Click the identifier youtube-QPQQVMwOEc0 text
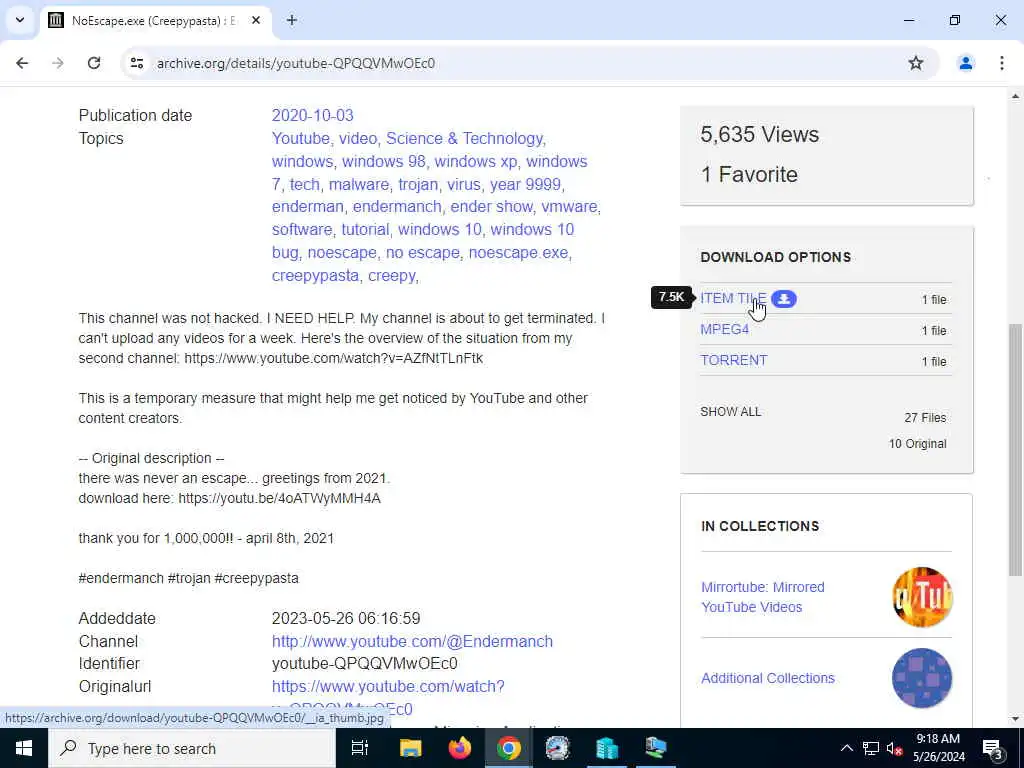This screenshot has height=768, width=1024. tap(364, 664)
